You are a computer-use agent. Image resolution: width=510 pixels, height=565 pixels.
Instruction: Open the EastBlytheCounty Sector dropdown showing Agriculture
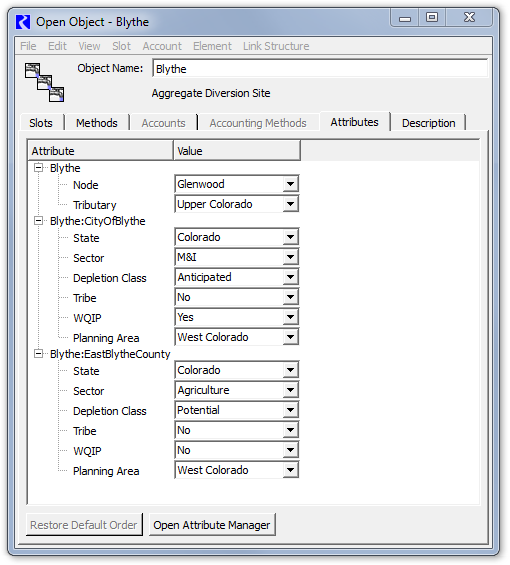236,390
